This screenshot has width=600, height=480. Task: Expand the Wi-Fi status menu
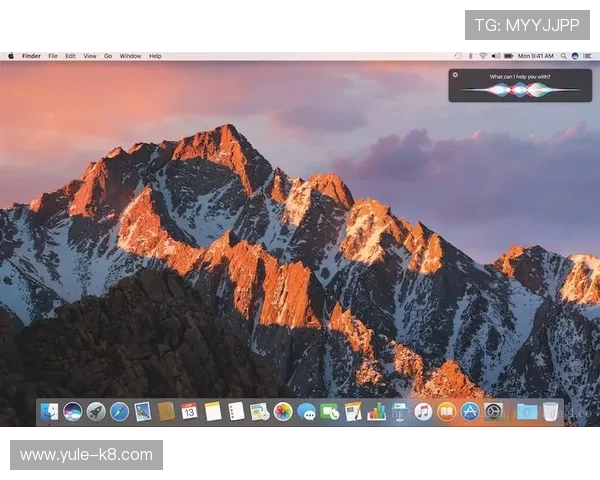click(483, 56)
